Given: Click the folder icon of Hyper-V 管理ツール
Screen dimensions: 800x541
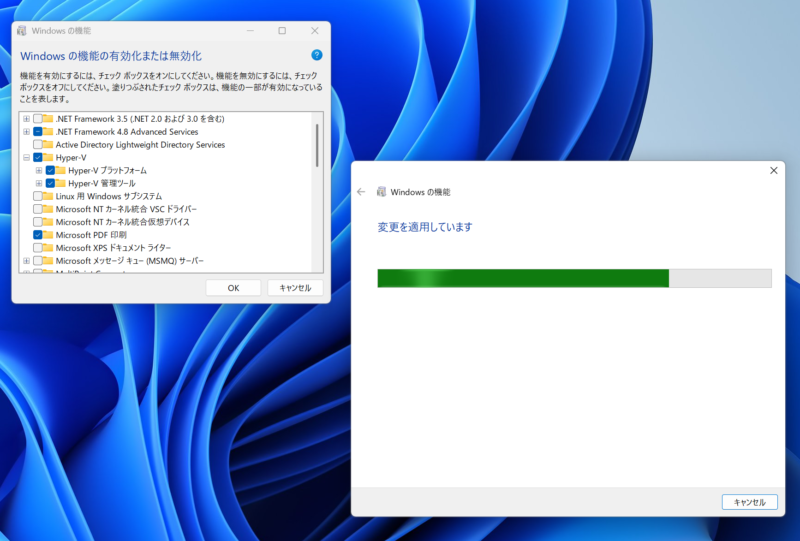Looking at the screenshot, I should (60, 184).
